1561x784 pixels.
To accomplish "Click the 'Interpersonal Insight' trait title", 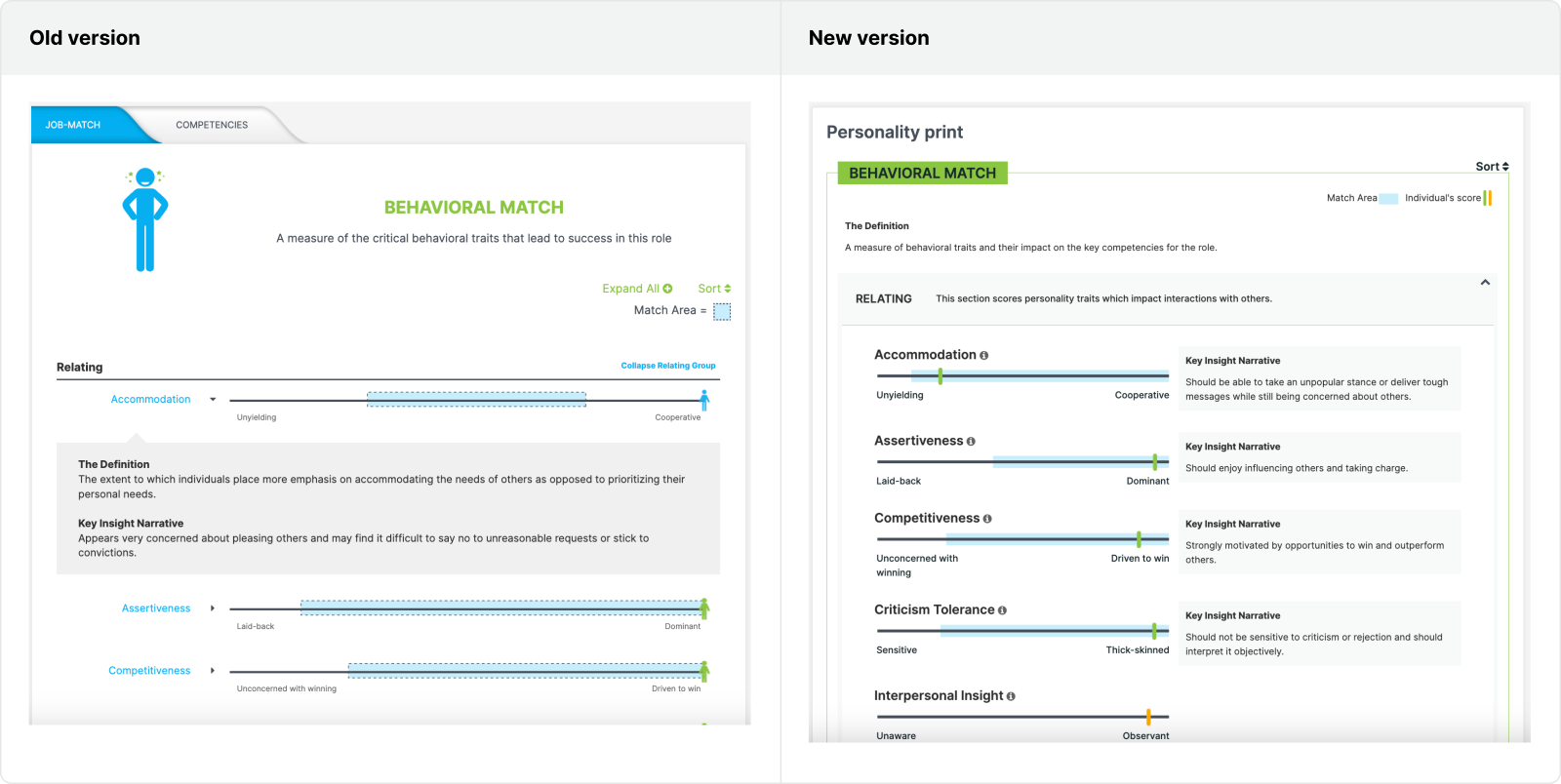I will [939, 696].
